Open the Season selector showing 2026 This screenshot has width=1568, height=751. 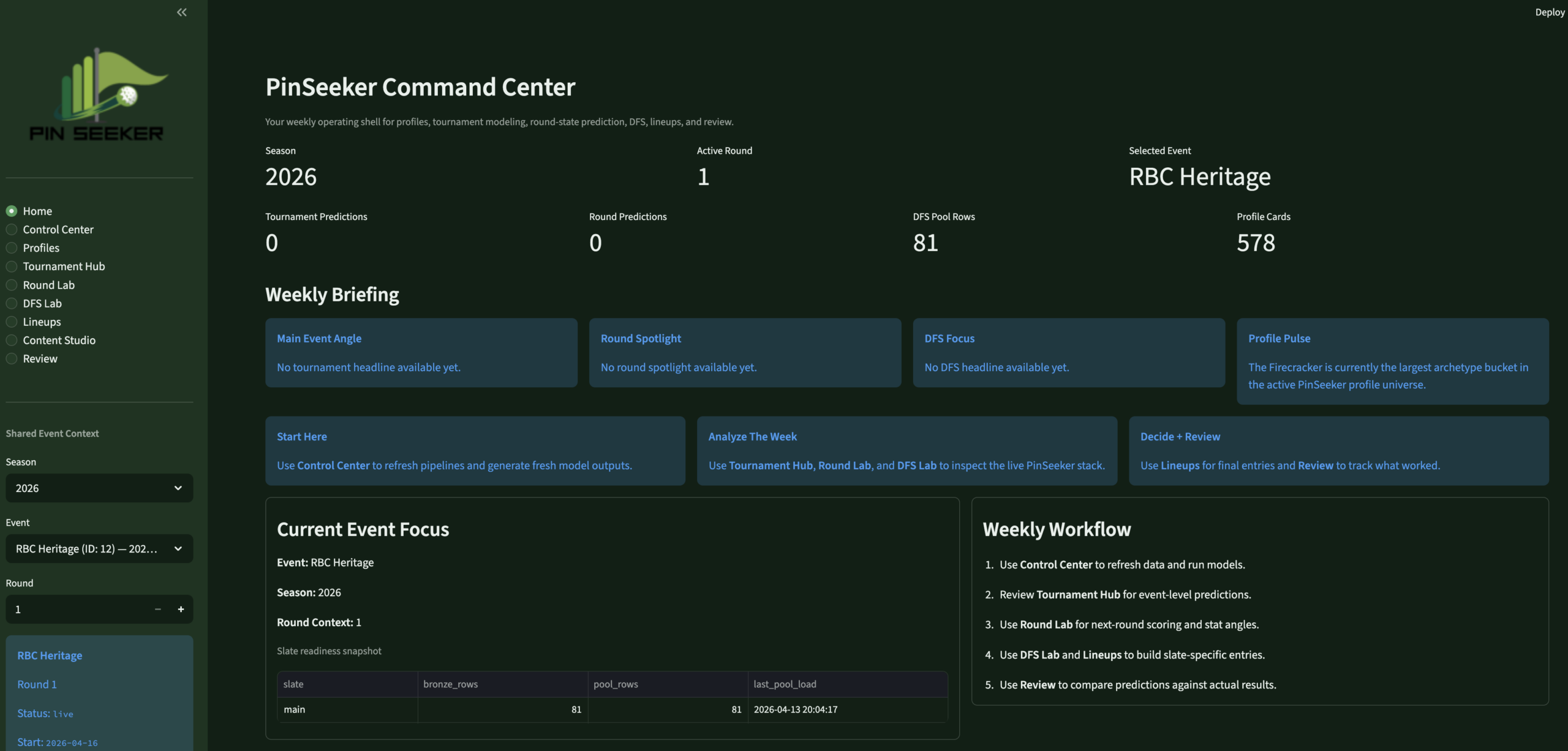pyautogui.click(x=99, y=488)
